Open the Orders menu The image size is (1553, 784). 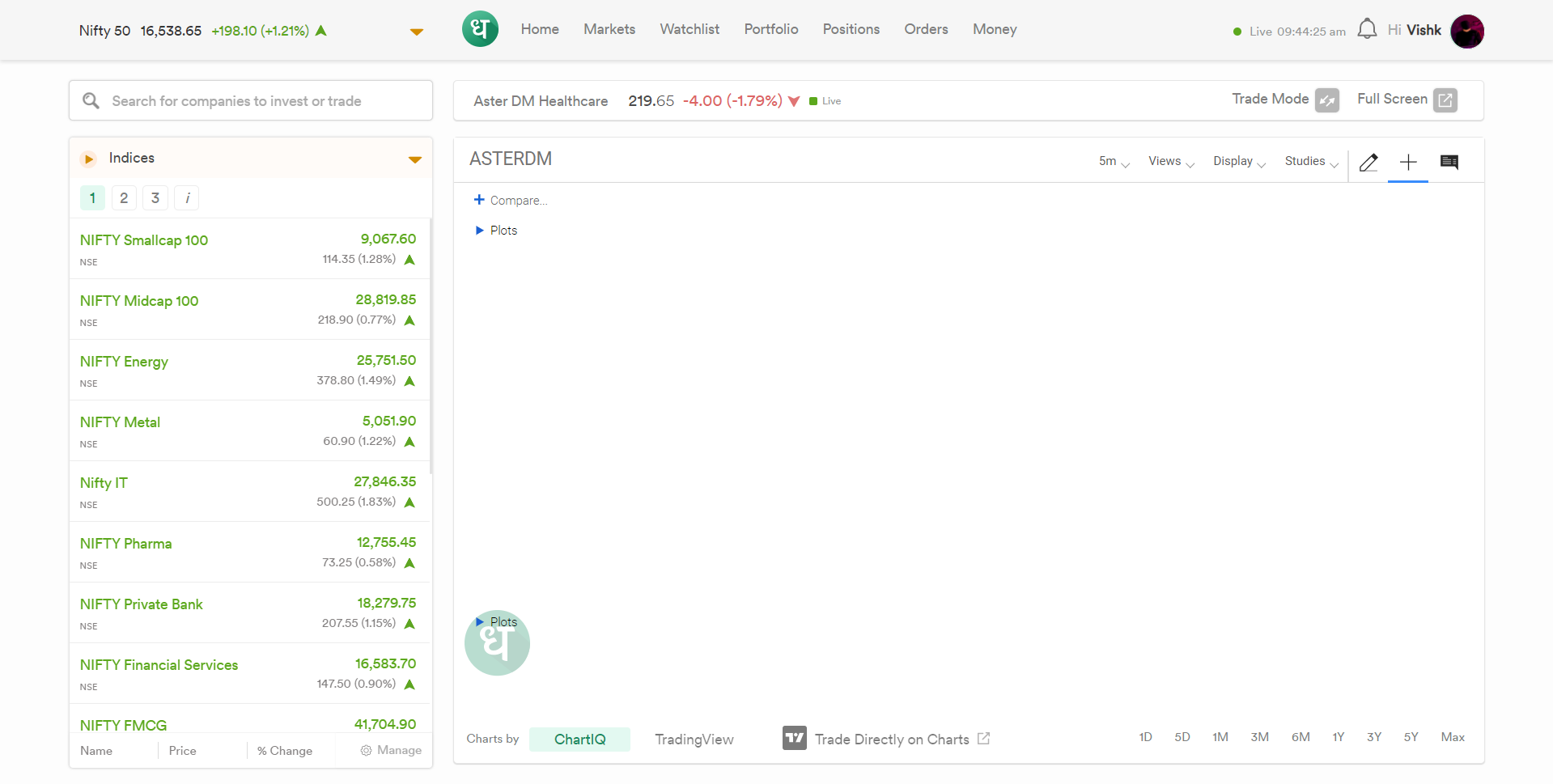(x=926, y=29)
